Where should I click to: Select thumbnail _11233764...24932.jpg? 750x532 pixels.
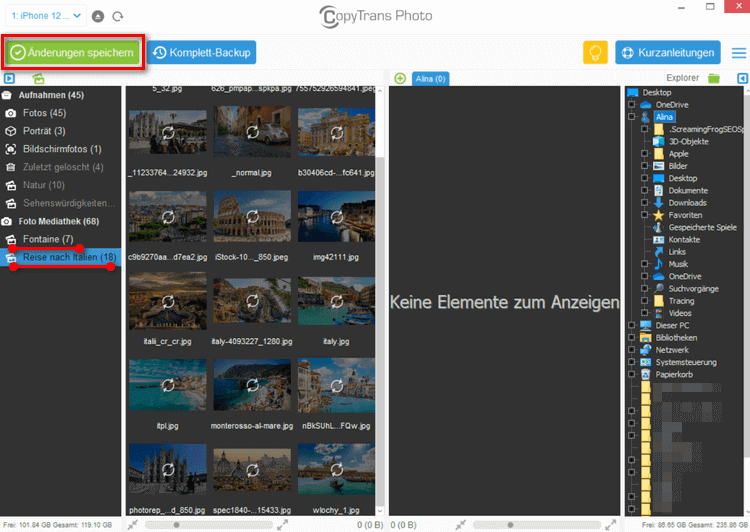(168, 132)
